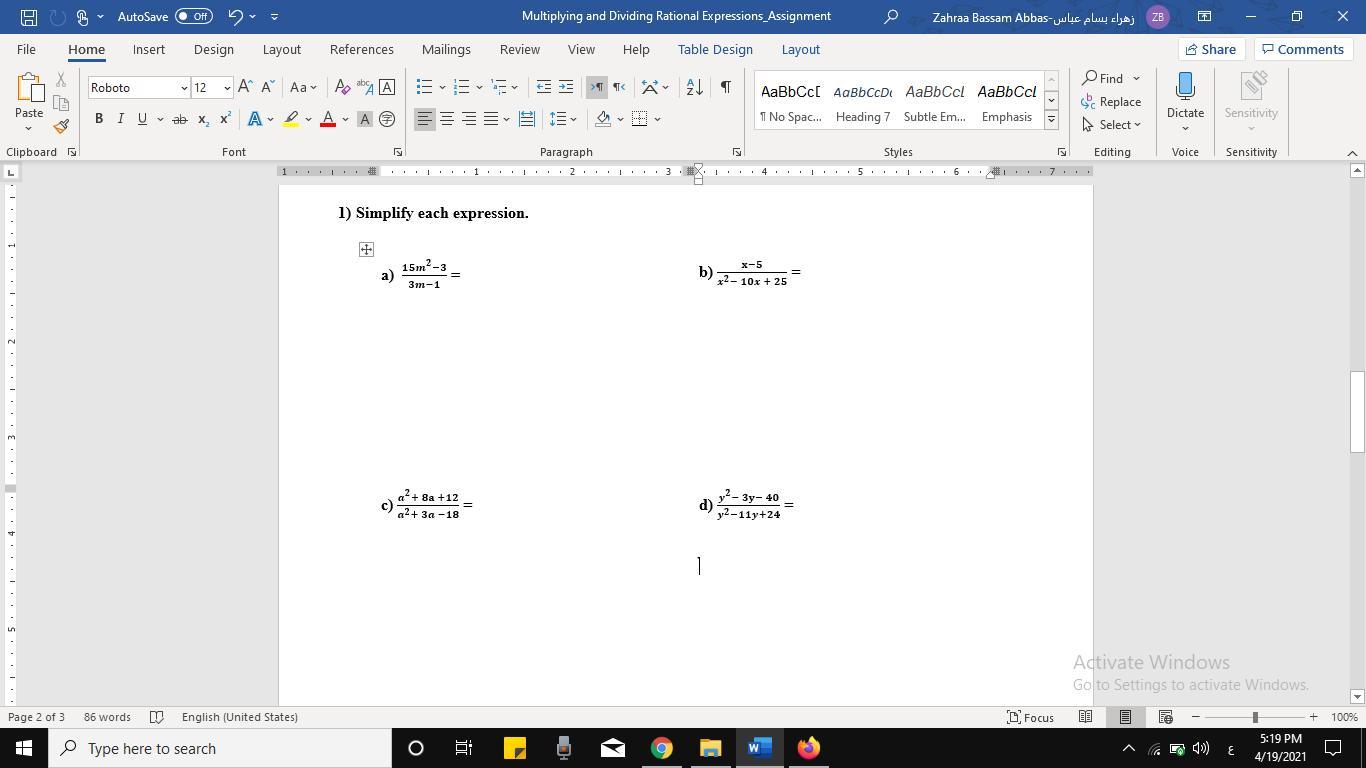This screenshot has width=1366, height=768.
Task: Apply the Emphasis style
Action: pyautogui.click(x=1007, y=101)
